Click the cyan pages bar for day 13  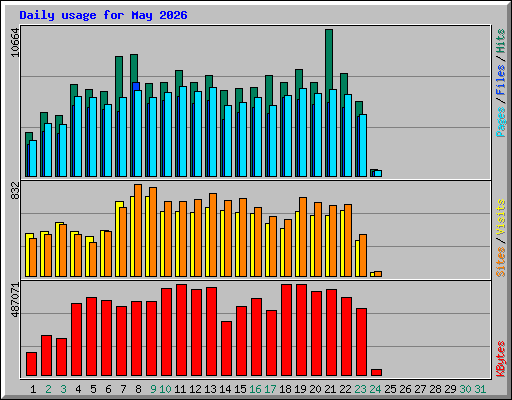213,132
